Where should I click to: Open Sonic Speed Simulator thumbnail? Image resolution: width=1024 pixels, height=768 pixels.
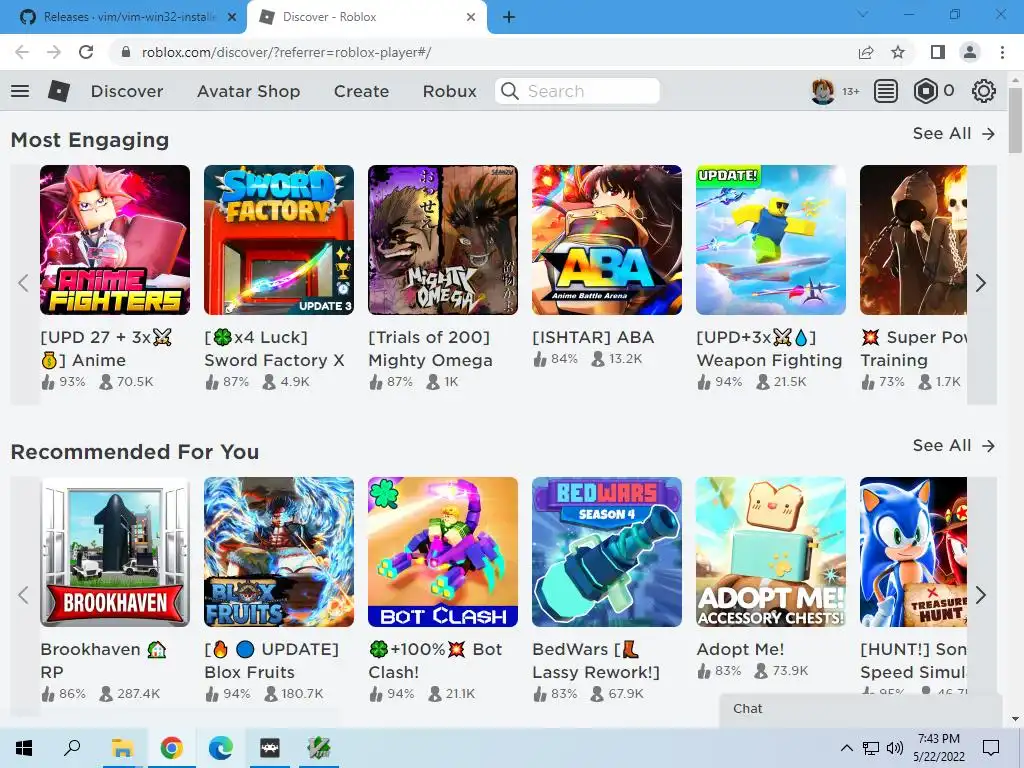[x=914, y=552]
